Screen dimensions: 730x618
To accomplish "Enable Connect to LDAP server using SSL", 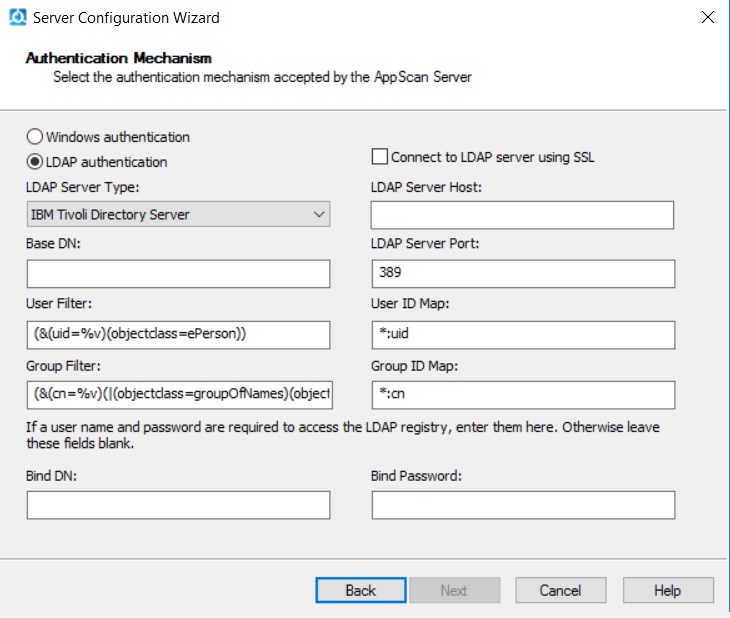I will (379, 157).
